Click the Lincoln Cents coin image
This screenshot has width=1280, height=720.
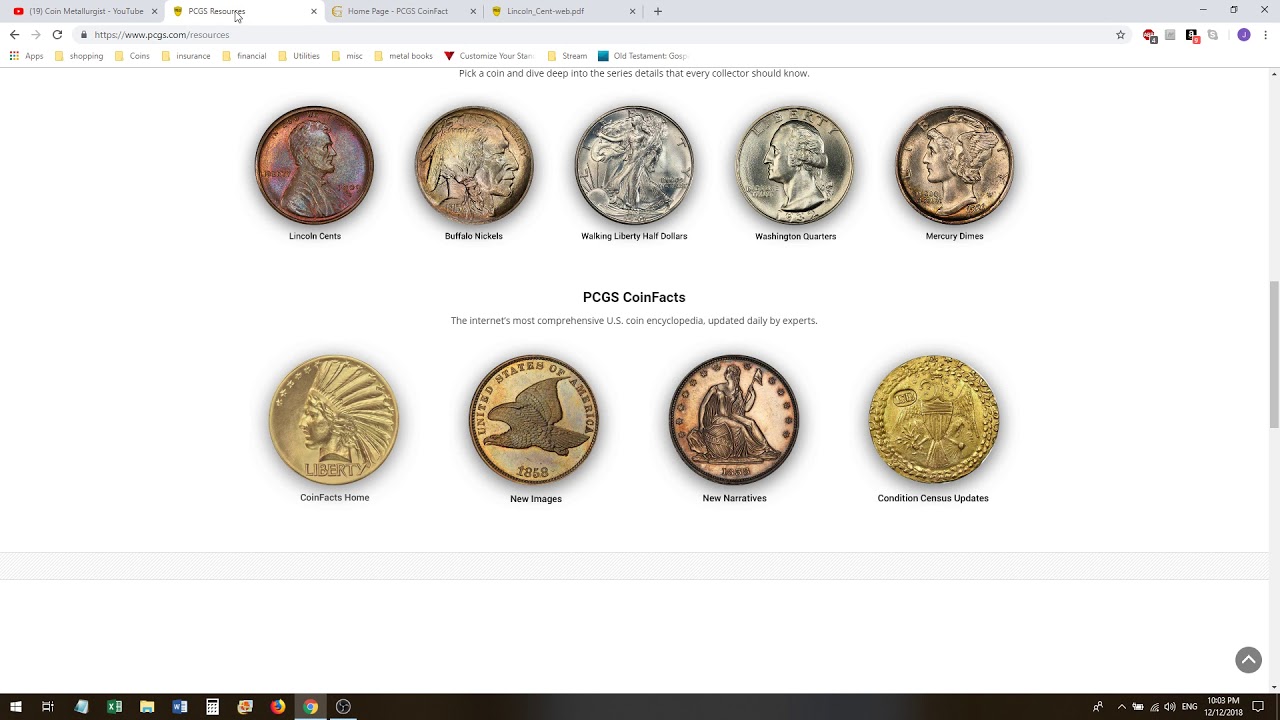tap(314, 165)
